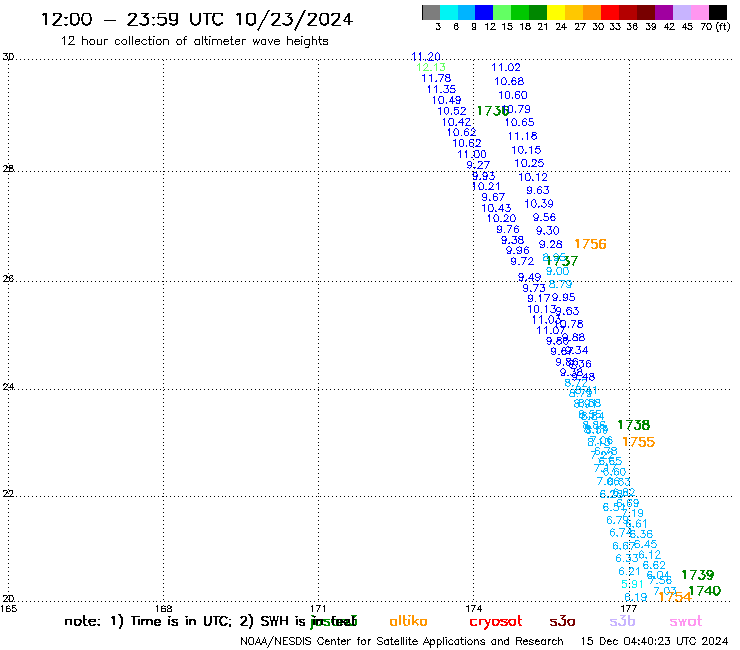Click the latitude axis label '30'
Screen dimensions: 740x650
coord(8,57)
